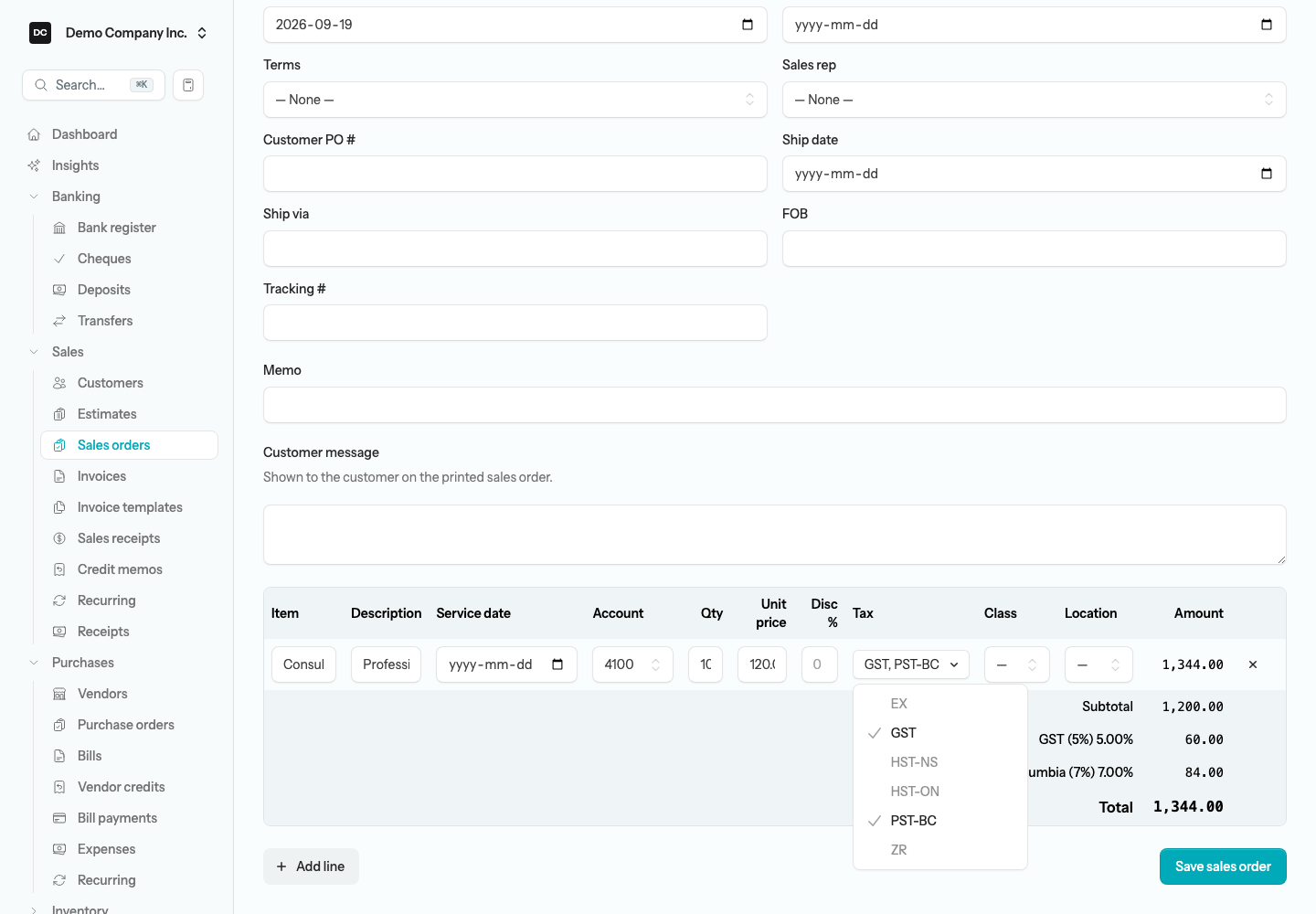Click the Invoice templates copy icon

point(59,507)
